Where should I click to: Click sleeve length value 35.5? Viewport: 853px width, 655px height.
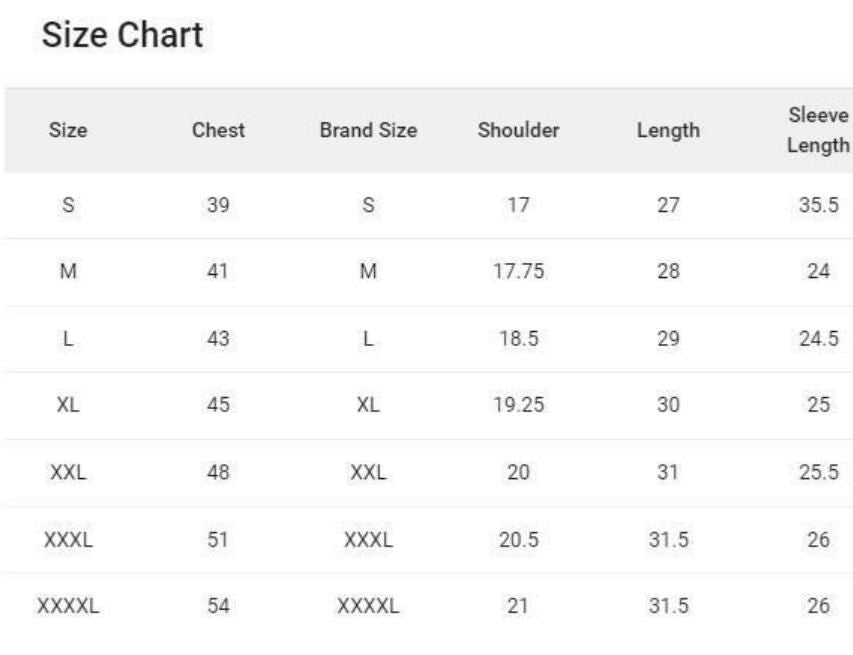(818, 206)
